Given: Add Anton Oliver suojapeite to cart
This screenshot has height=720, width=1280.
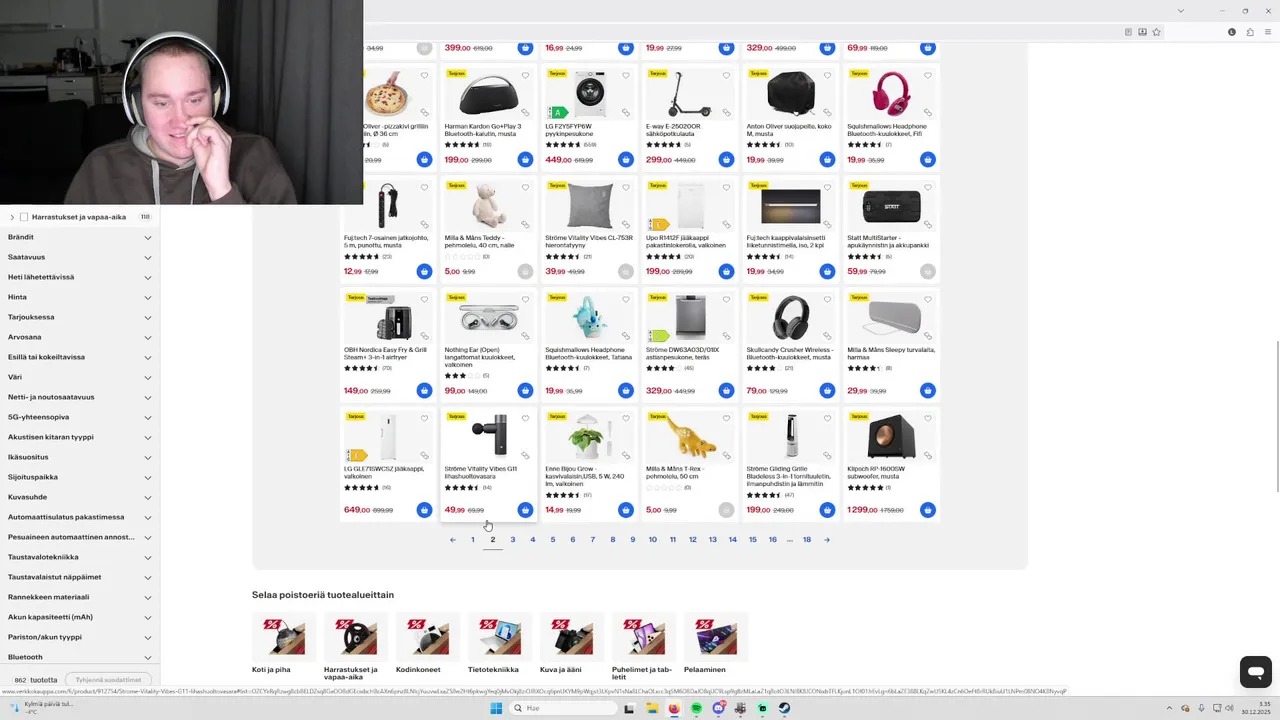Looking at the screenshot, I should (827, 160).
